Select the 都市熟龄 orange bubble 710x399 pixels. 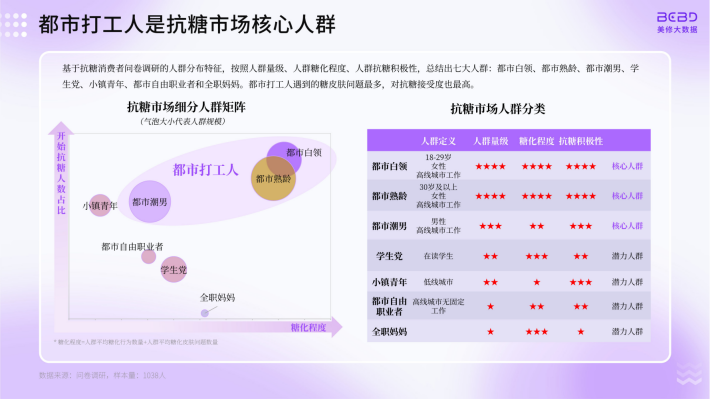pyautogui.click(x=273, y=178)
